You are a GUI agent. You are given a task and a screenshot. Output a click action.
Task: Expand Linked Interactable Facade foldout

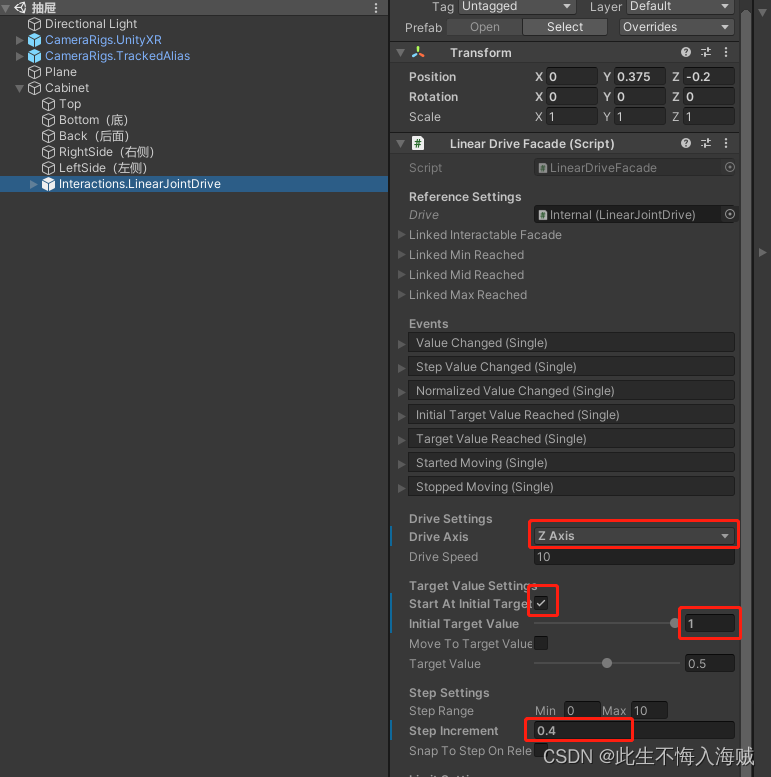(402, 235)
